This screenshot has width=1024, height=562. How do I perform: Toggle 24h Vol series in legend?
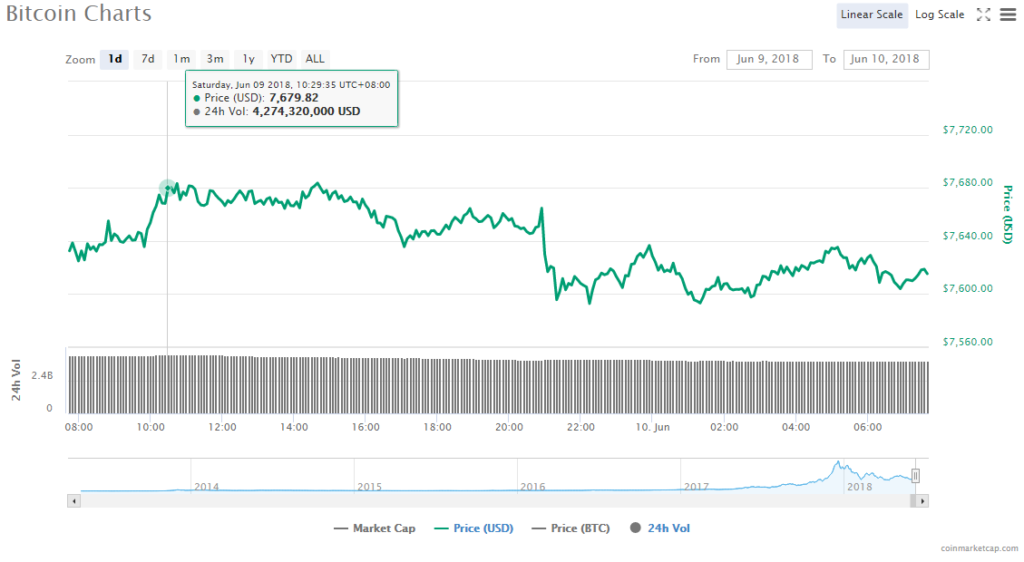point(660,529)
